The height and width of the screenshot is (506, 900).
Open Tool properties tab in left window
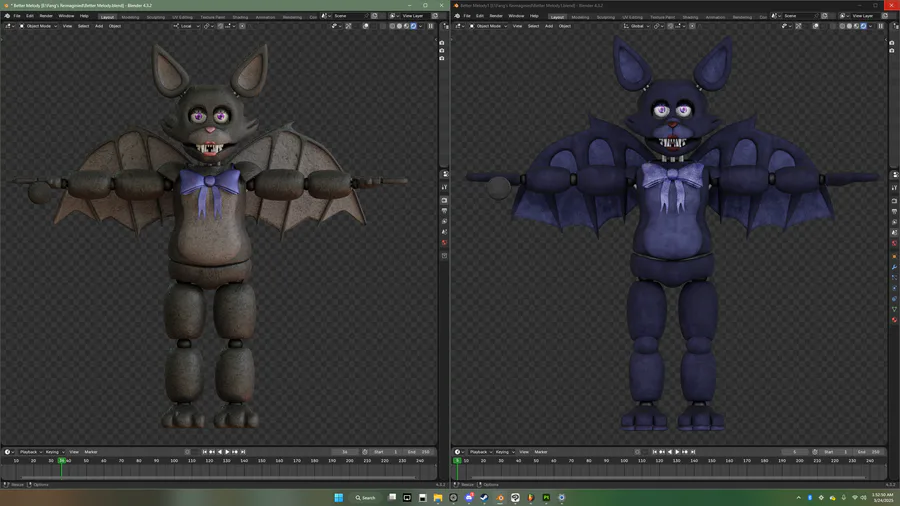(x=444, y=187)
